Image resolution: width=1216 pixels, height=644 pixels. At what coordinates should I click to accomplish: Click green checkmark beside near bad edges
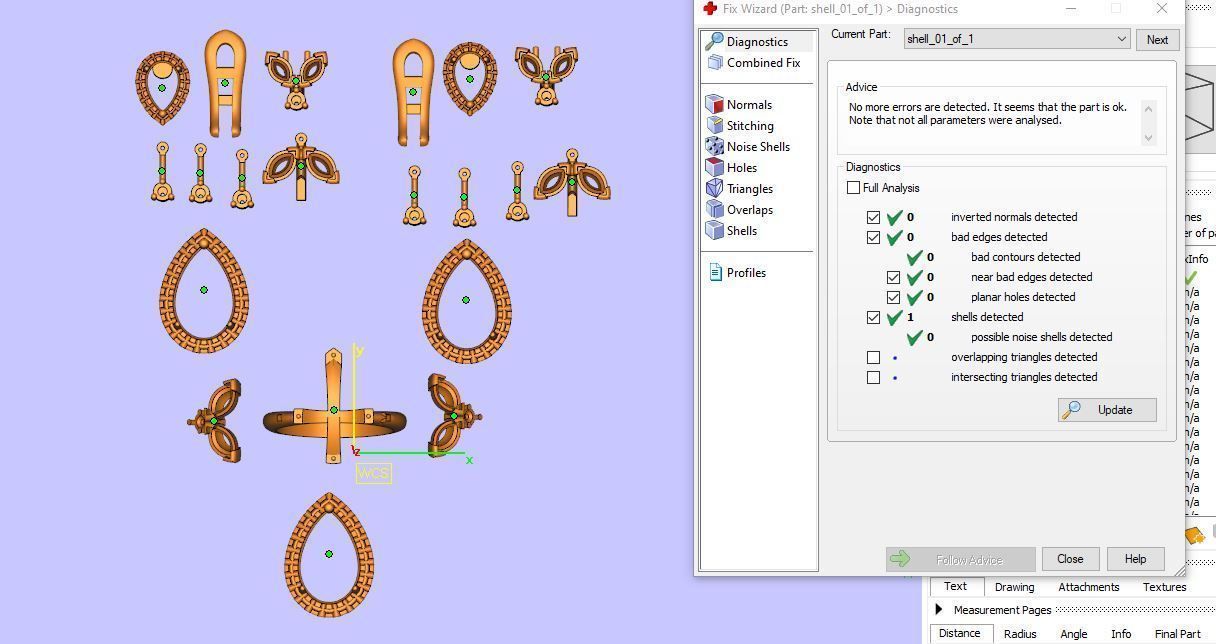tap(914, 277)
